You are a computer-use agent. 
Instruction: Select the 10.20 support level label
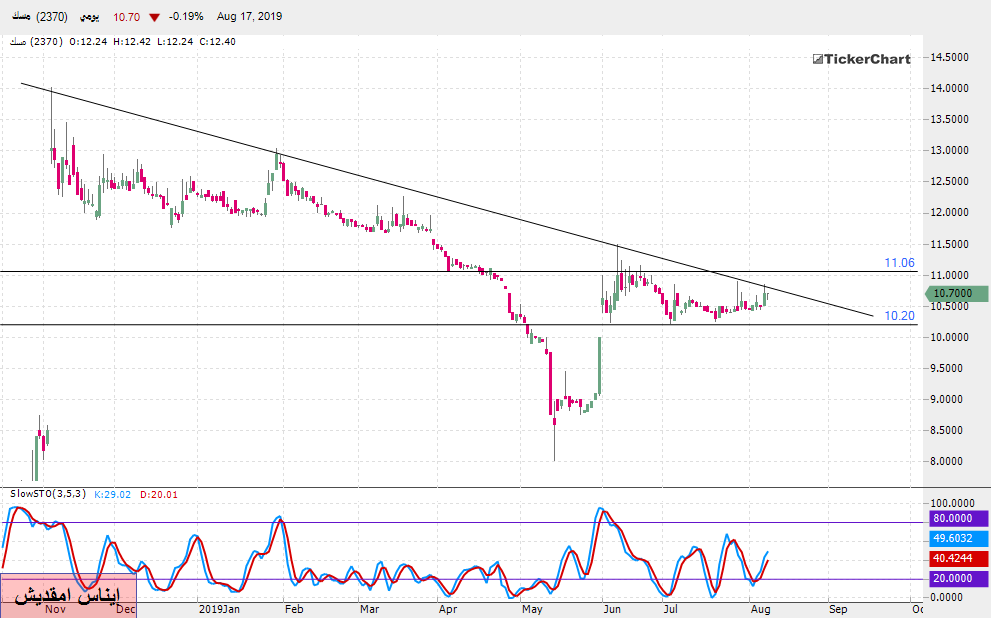pyautogui.click(x=899, y=315)
